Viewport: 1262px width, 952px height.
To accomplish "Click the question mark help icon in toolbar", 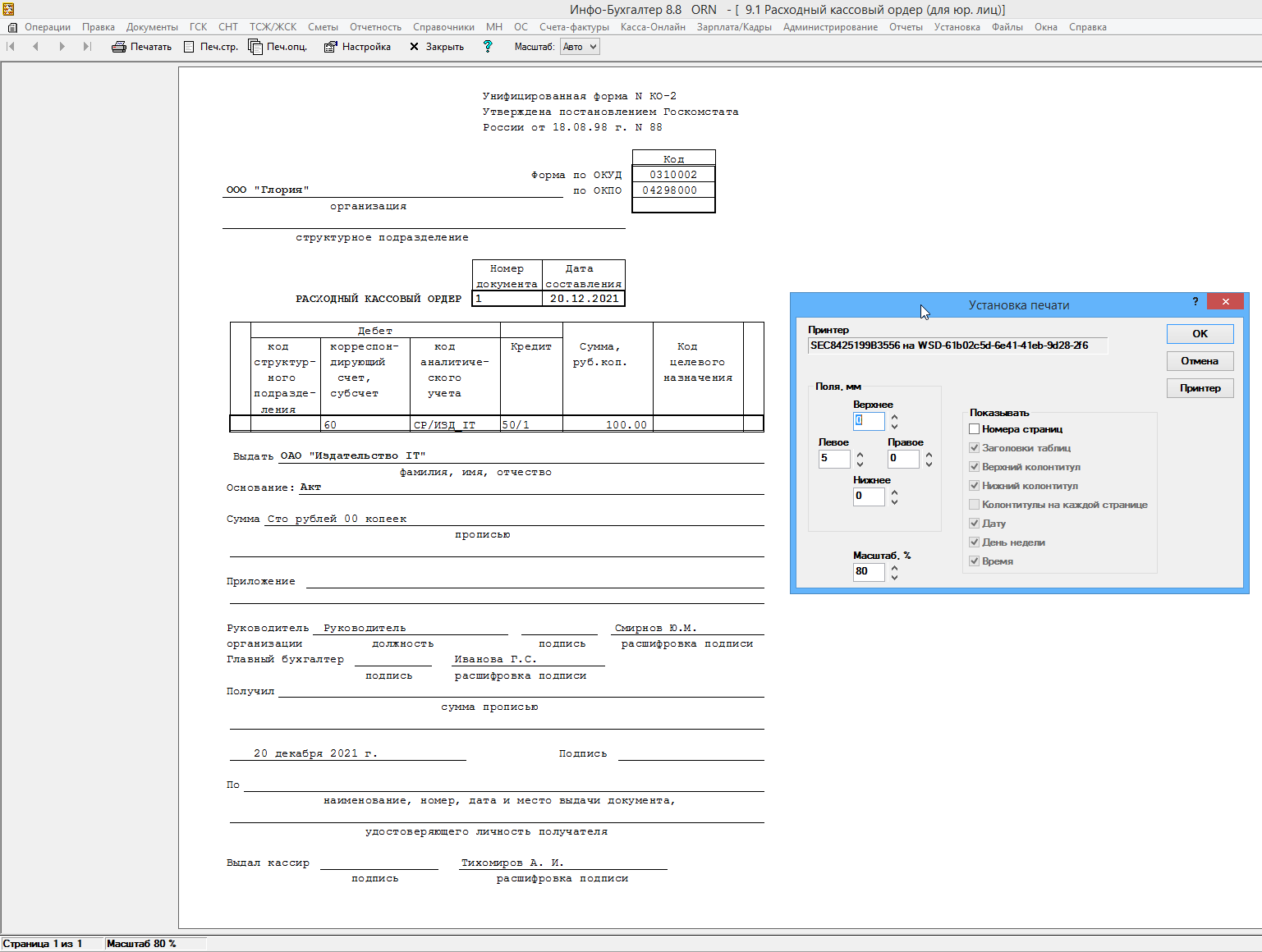I will [488, 47].
